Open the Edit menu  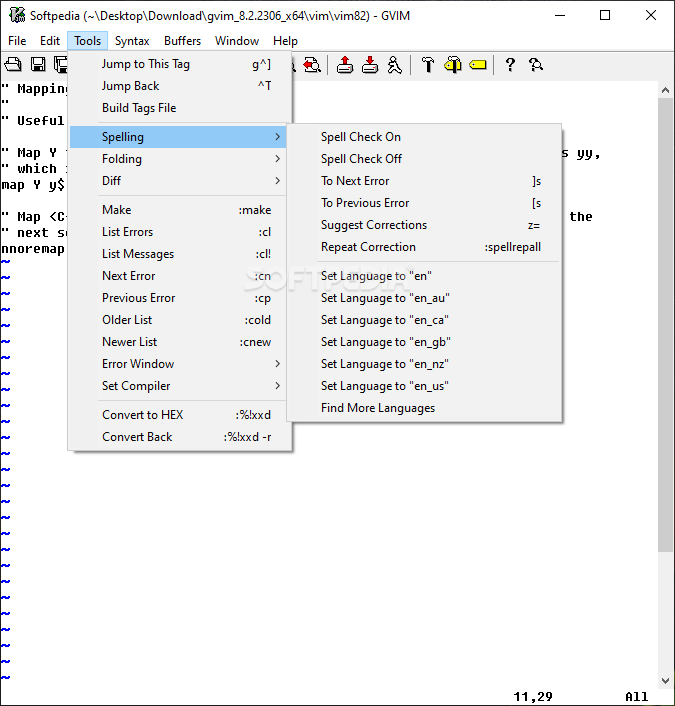[50, 41]
